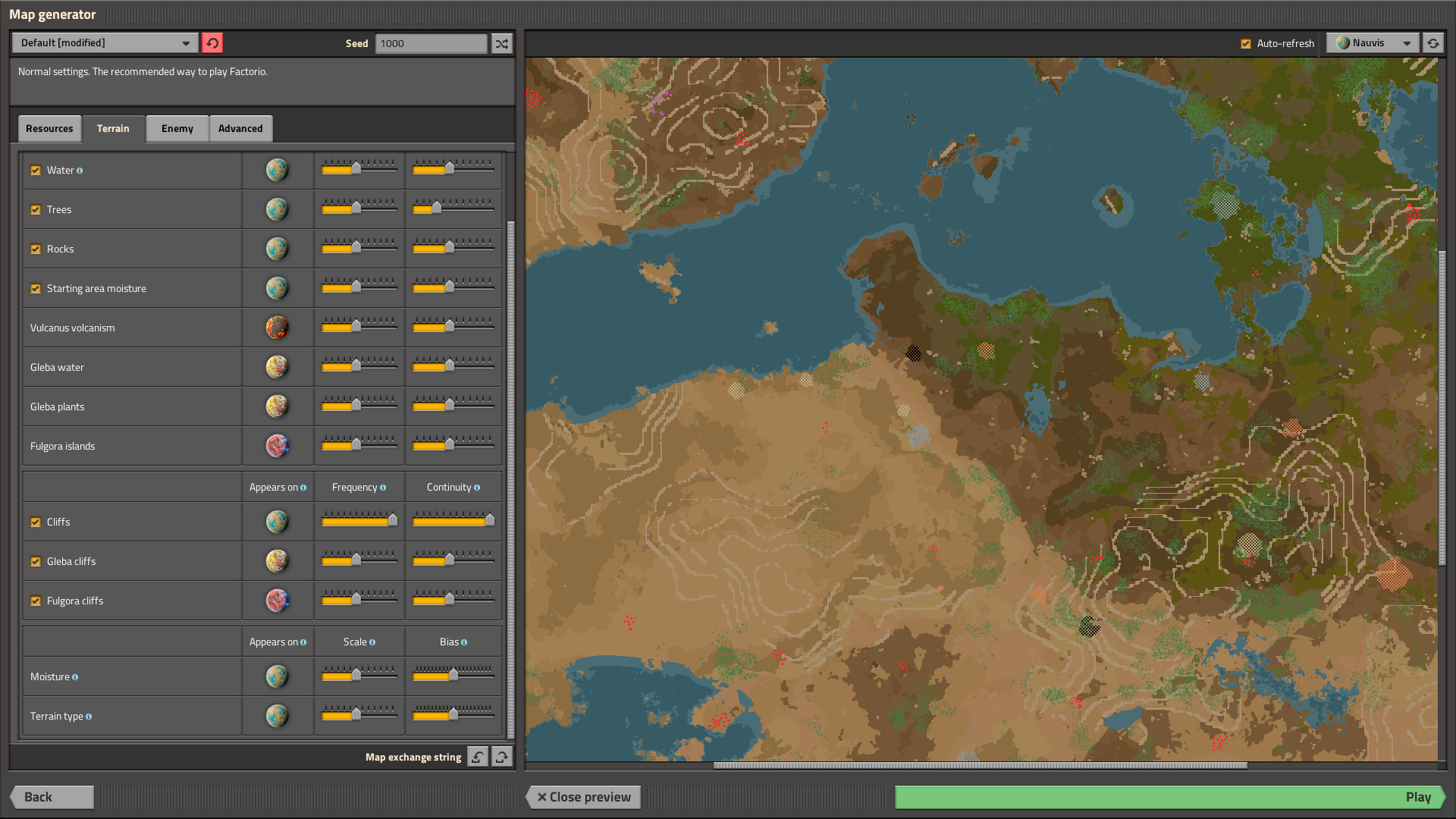Viewport: 1456px width, 819px height.
Task: Switch to the Enemy tab
Action: [x=177, y=129]
